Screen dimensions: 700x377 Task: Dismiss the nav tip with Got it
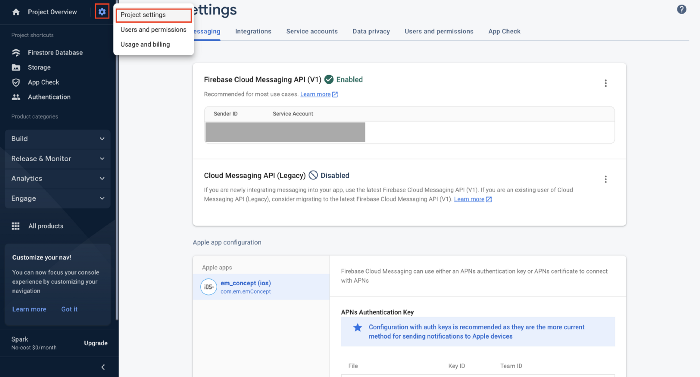pos(69,309)
